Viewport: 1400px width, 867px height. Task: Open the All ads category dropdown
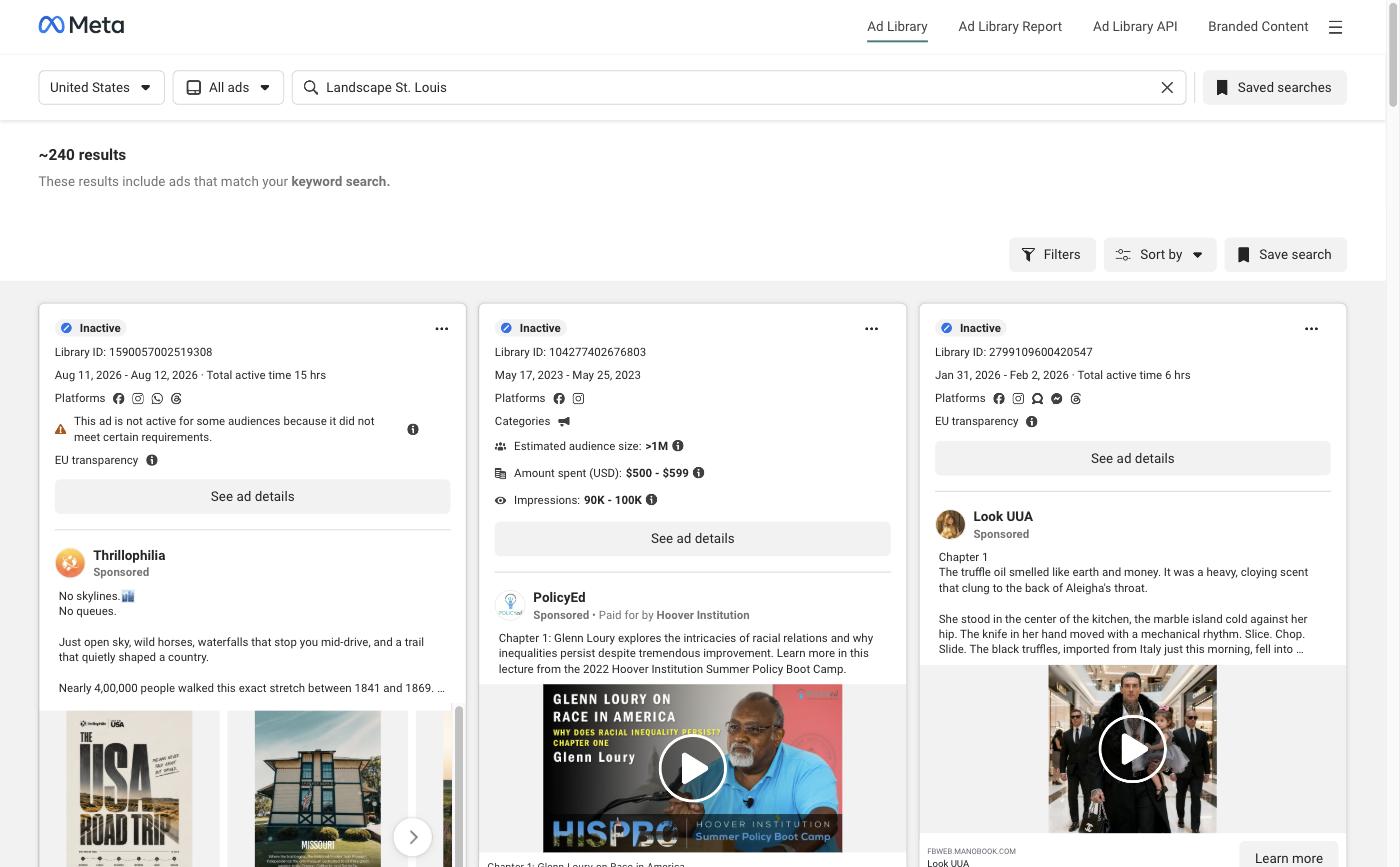tap(228, 88)
